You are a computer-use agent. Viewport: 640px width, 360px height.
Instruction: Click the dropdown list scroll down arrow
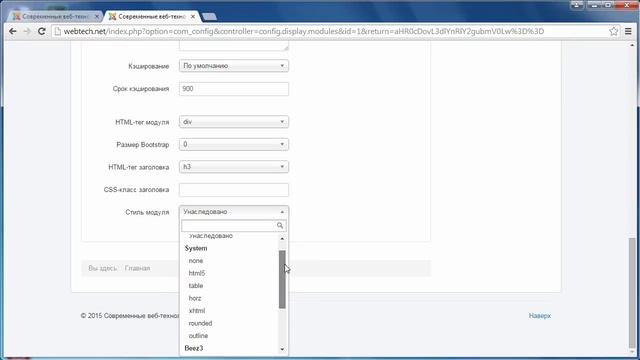click(282, 349)
